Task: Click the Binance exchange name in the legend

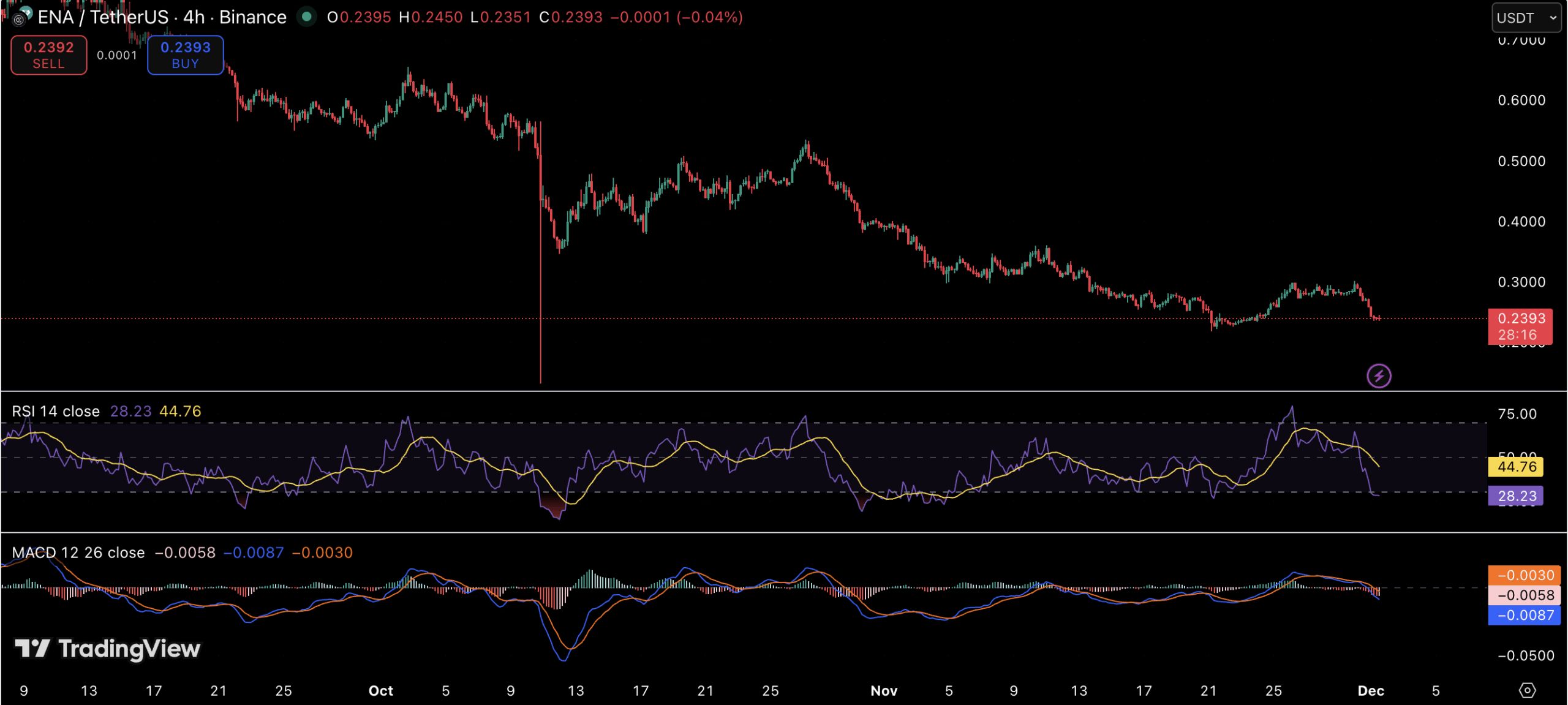Action: [x=252, y=17]
